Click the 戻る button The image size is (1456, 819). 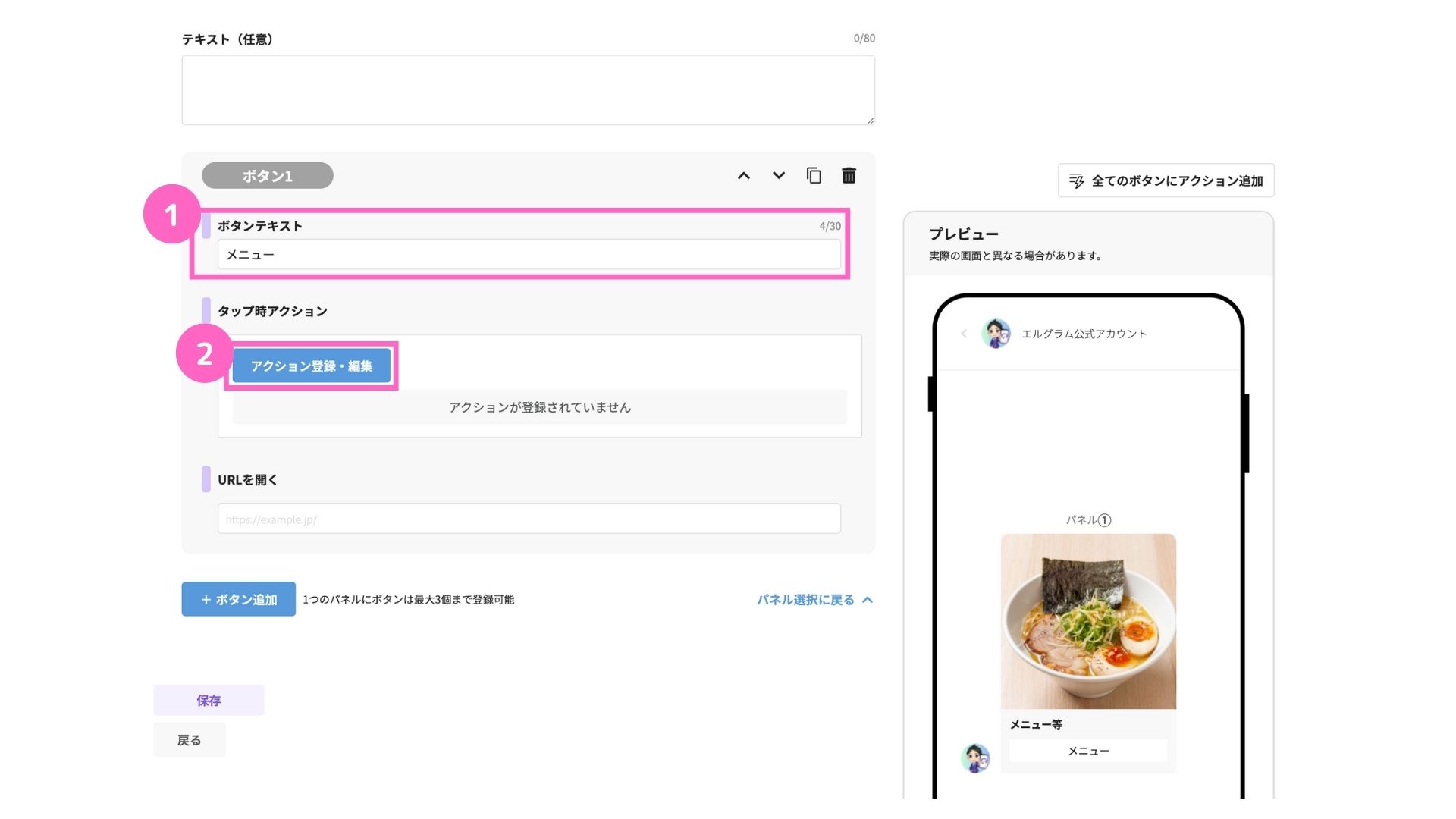pos(190,740)
